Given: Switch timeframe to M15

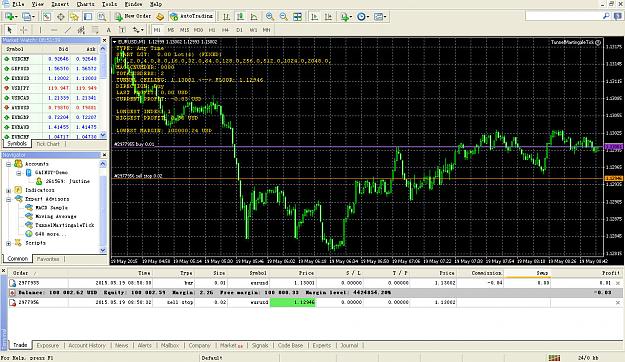Looking at the screenshot, I should click(x=184, y=30).
